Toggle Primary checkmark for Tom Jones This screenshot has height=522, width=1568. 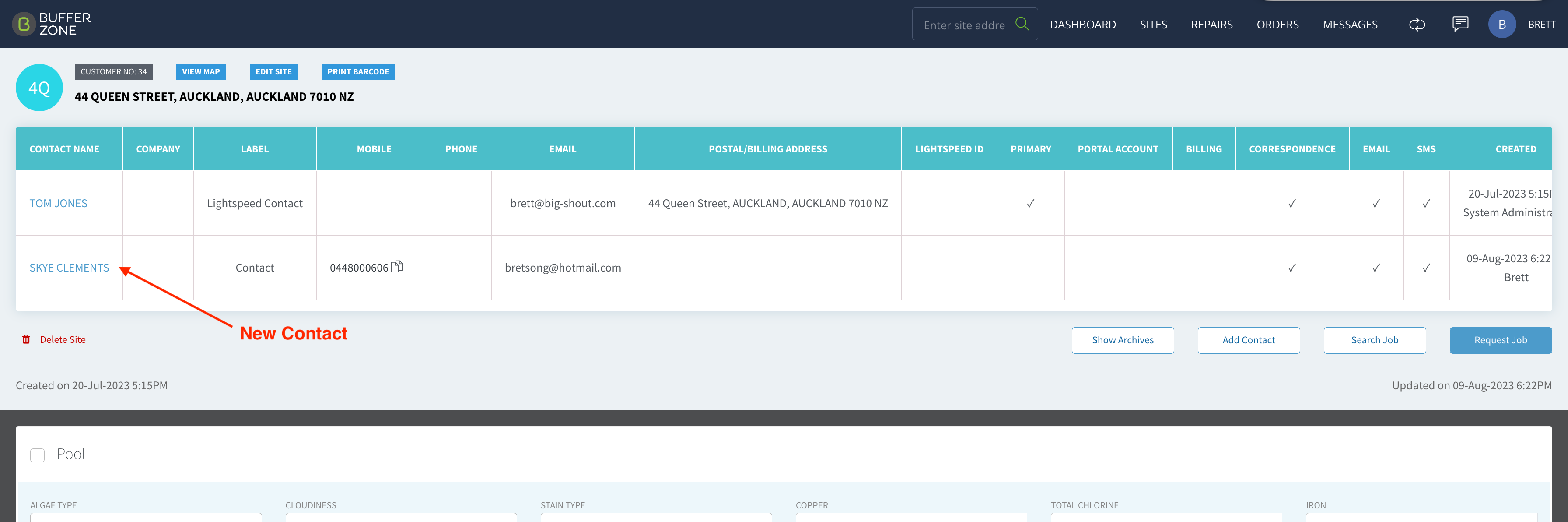click(1030, 203)
